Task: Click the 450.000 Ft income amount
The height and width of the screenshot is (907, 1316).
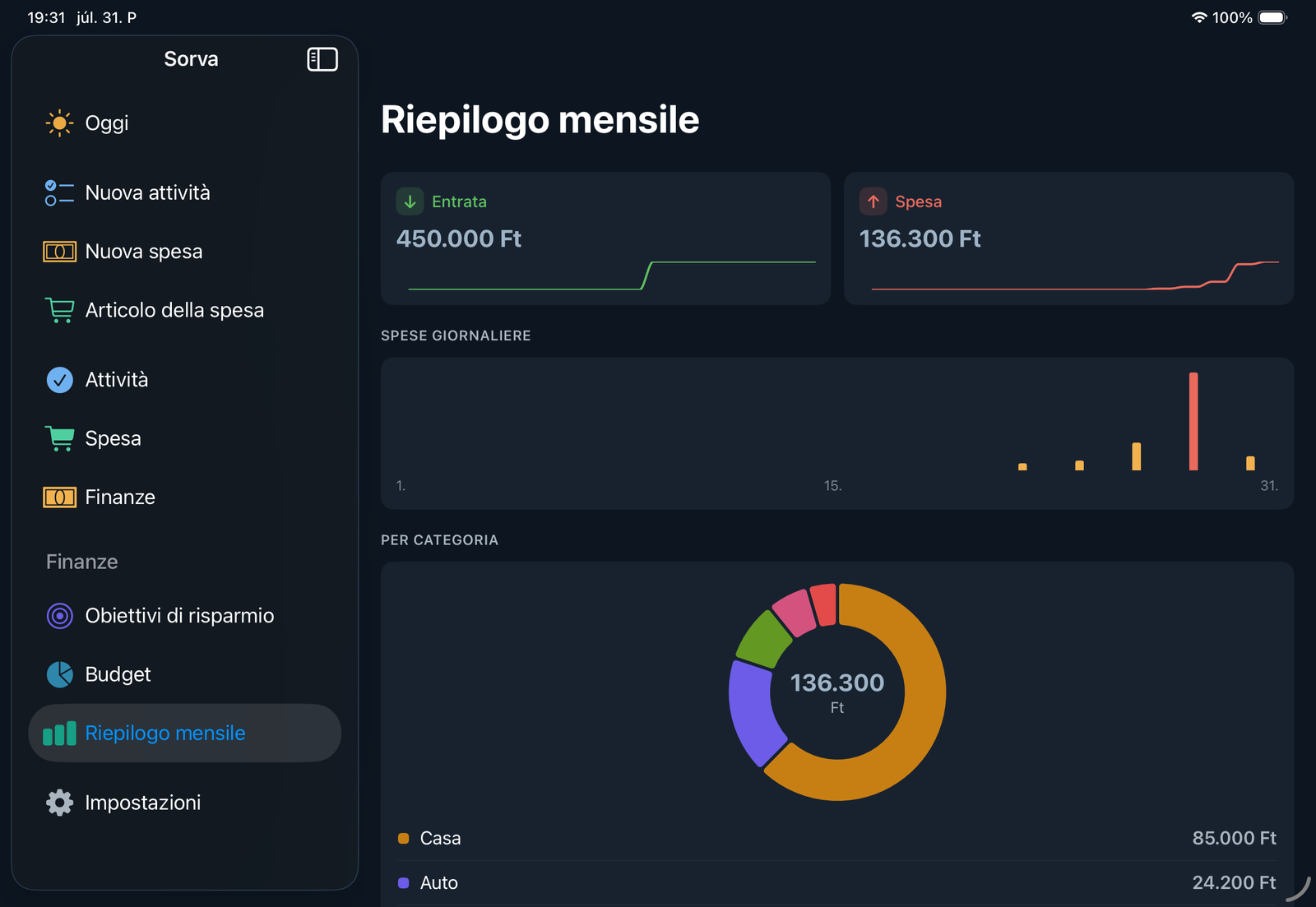Action: 459,238
